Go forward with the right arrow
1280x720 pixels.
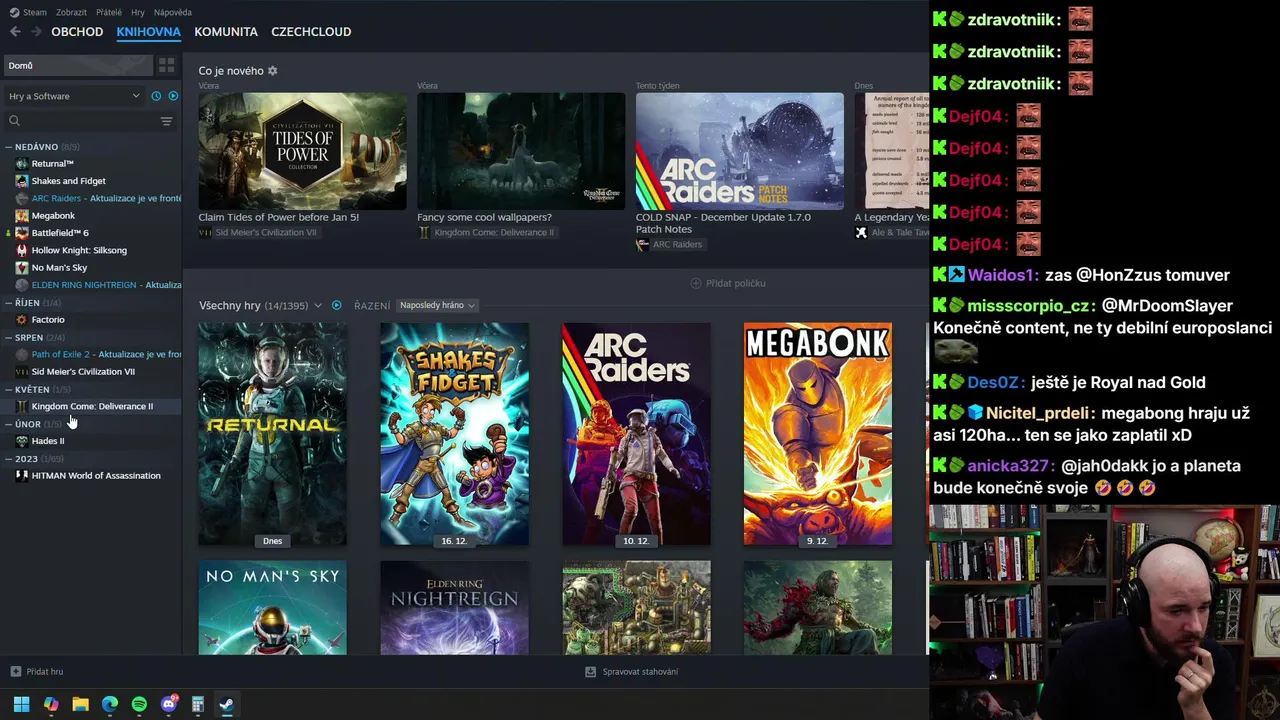coord(36,31)
